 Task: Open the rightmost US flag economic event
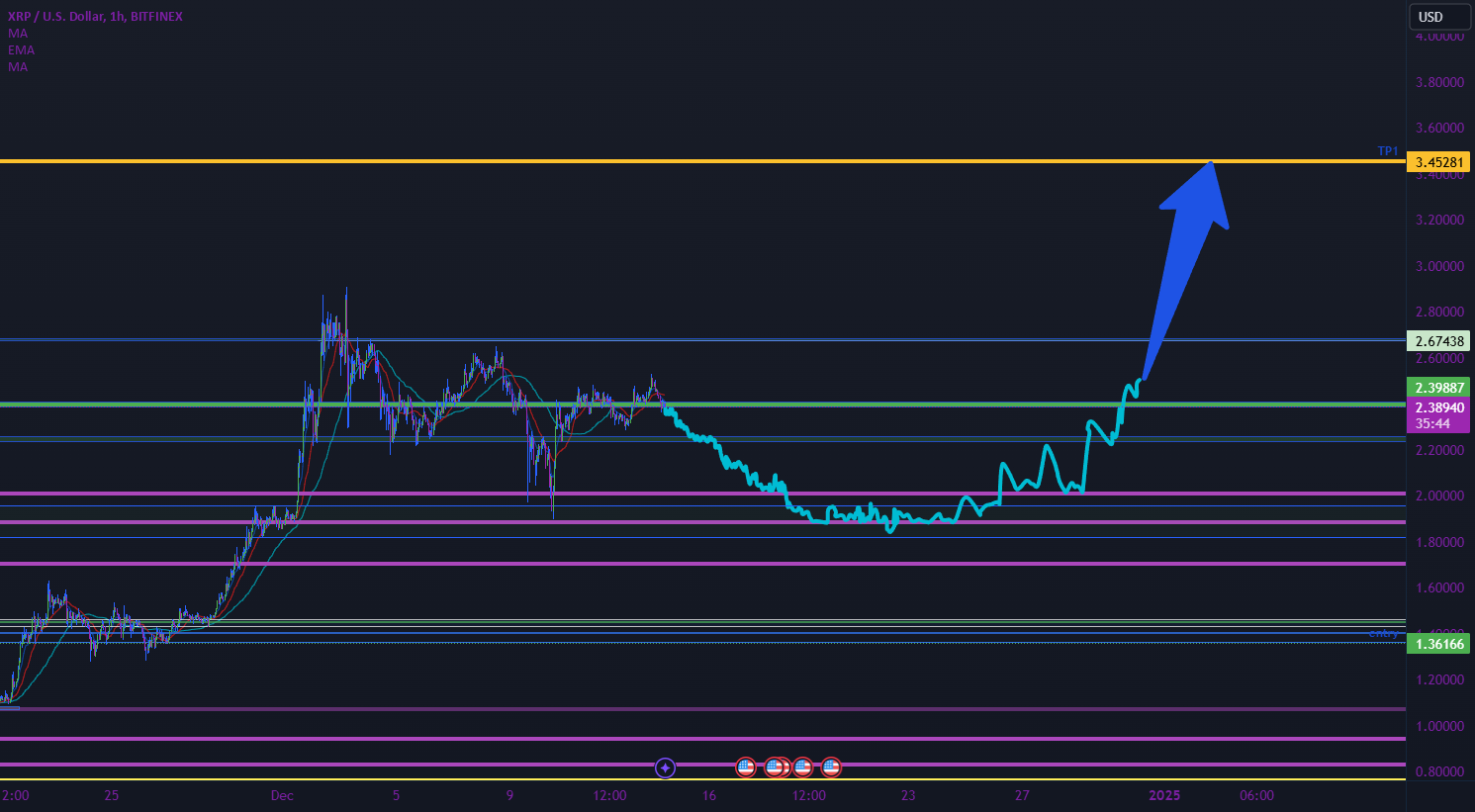point(831,767)
